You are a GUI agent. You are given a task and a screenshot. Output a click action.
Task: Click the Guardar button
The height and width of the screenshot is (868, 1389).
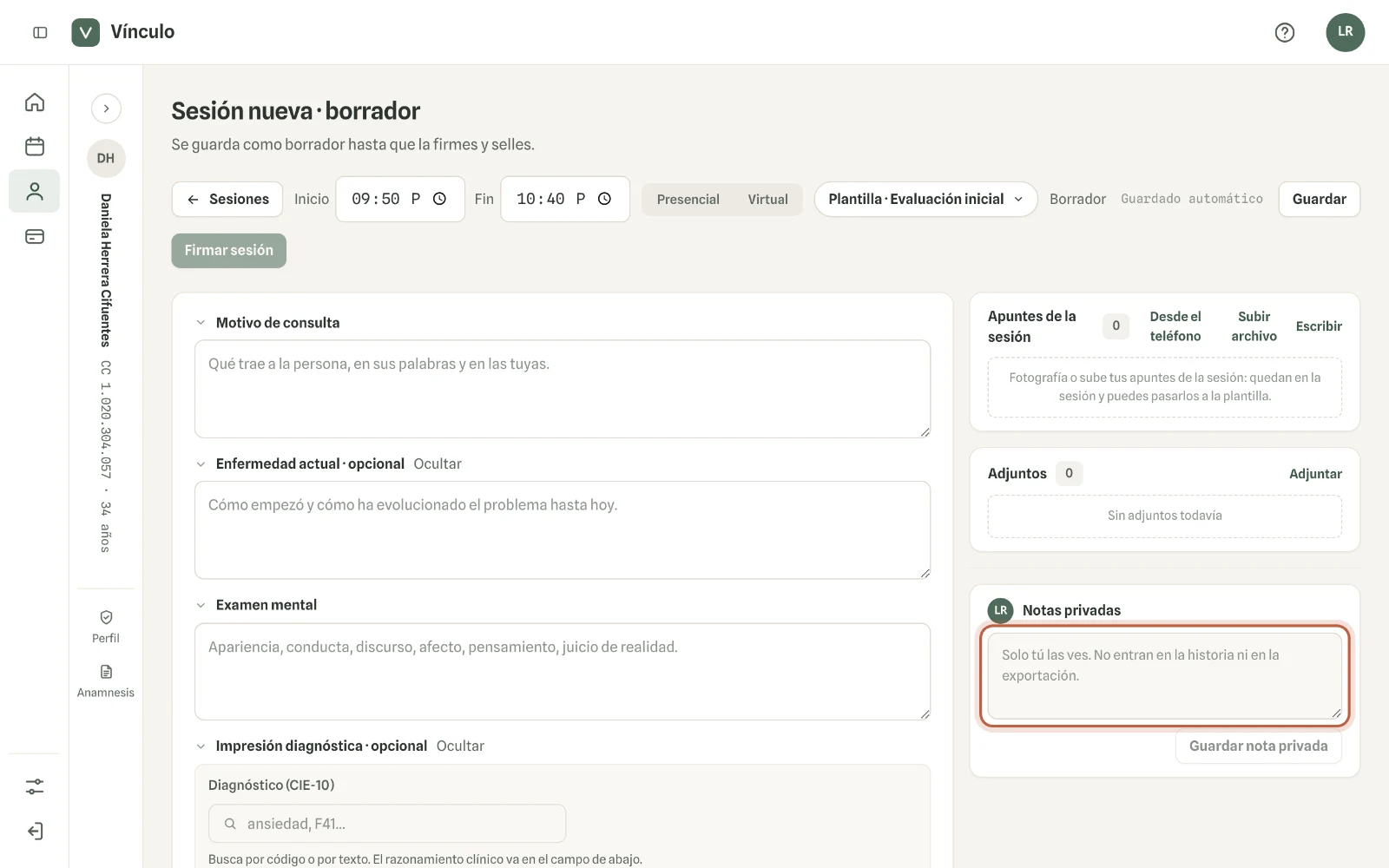pyautogui.click(x=1319, y=199)
